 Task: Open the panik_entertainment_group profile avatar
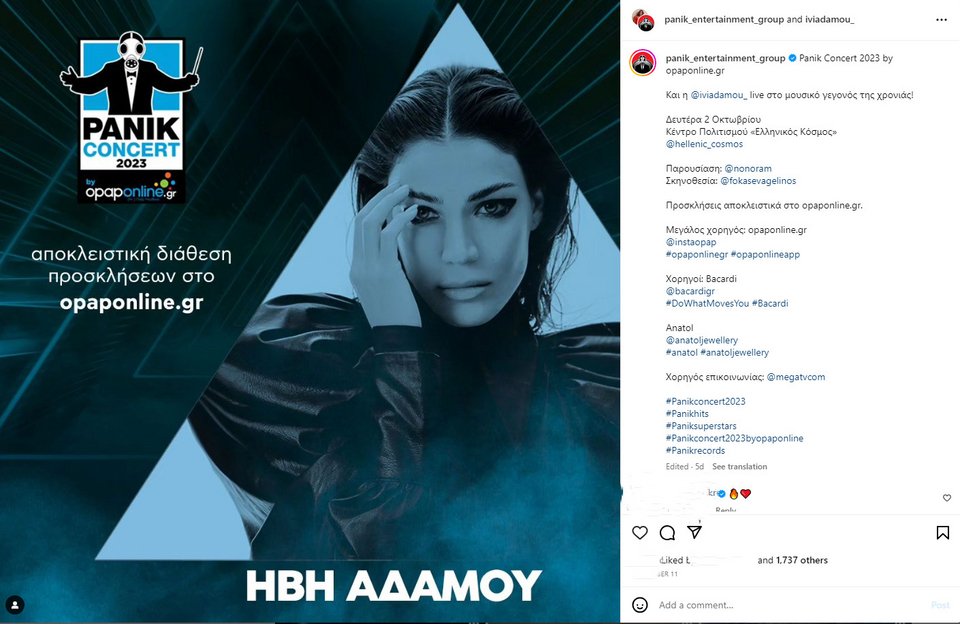[643, 62]
